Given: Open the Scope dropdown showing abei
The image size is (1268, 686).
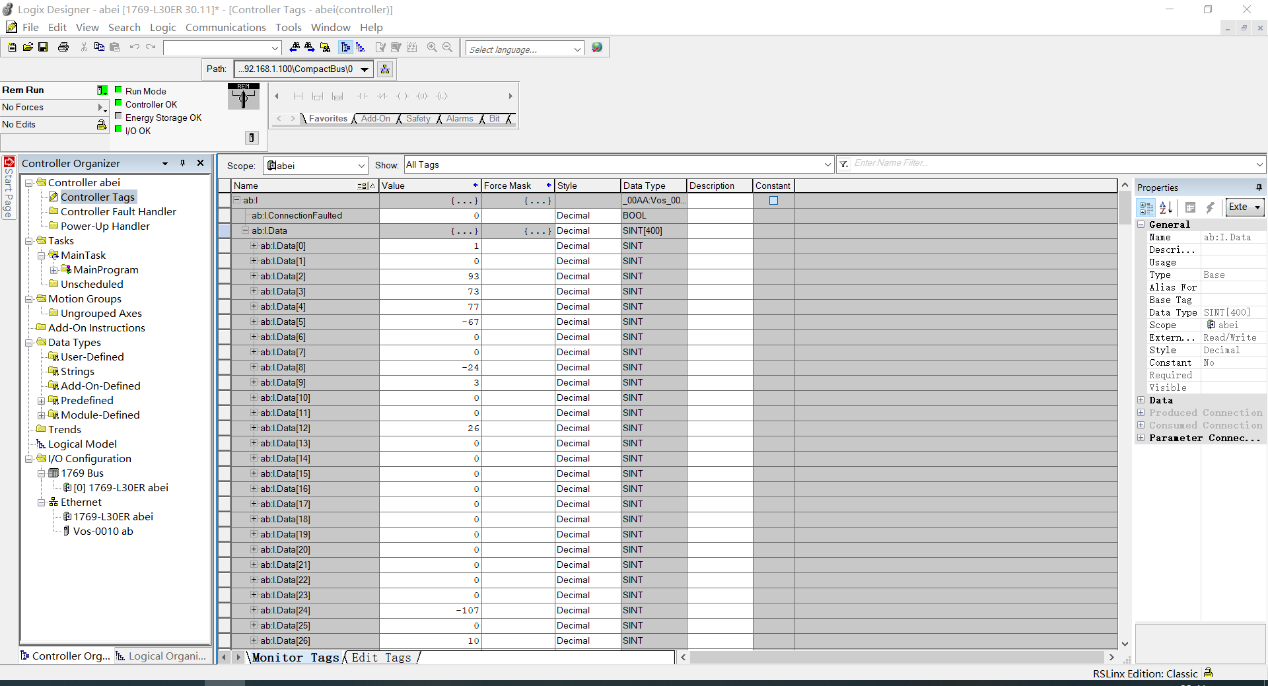Looking at the screenshot, I should coord(361,165).
